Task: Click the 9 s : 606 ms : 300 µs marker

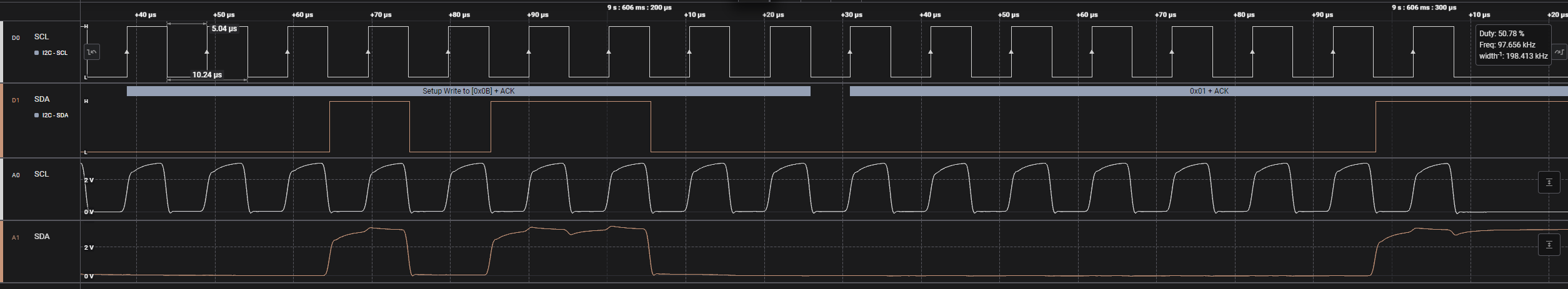Action: (1424, 7)
